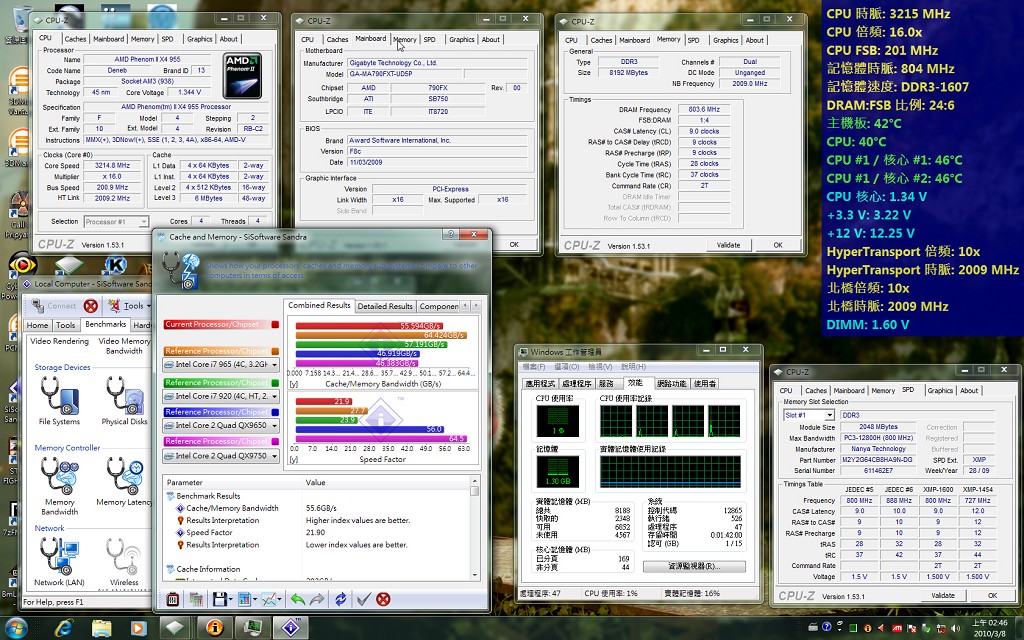Open the Caches tab in the CPU-Z CPU window
1024x640 pixels.
tap(75, 39)
